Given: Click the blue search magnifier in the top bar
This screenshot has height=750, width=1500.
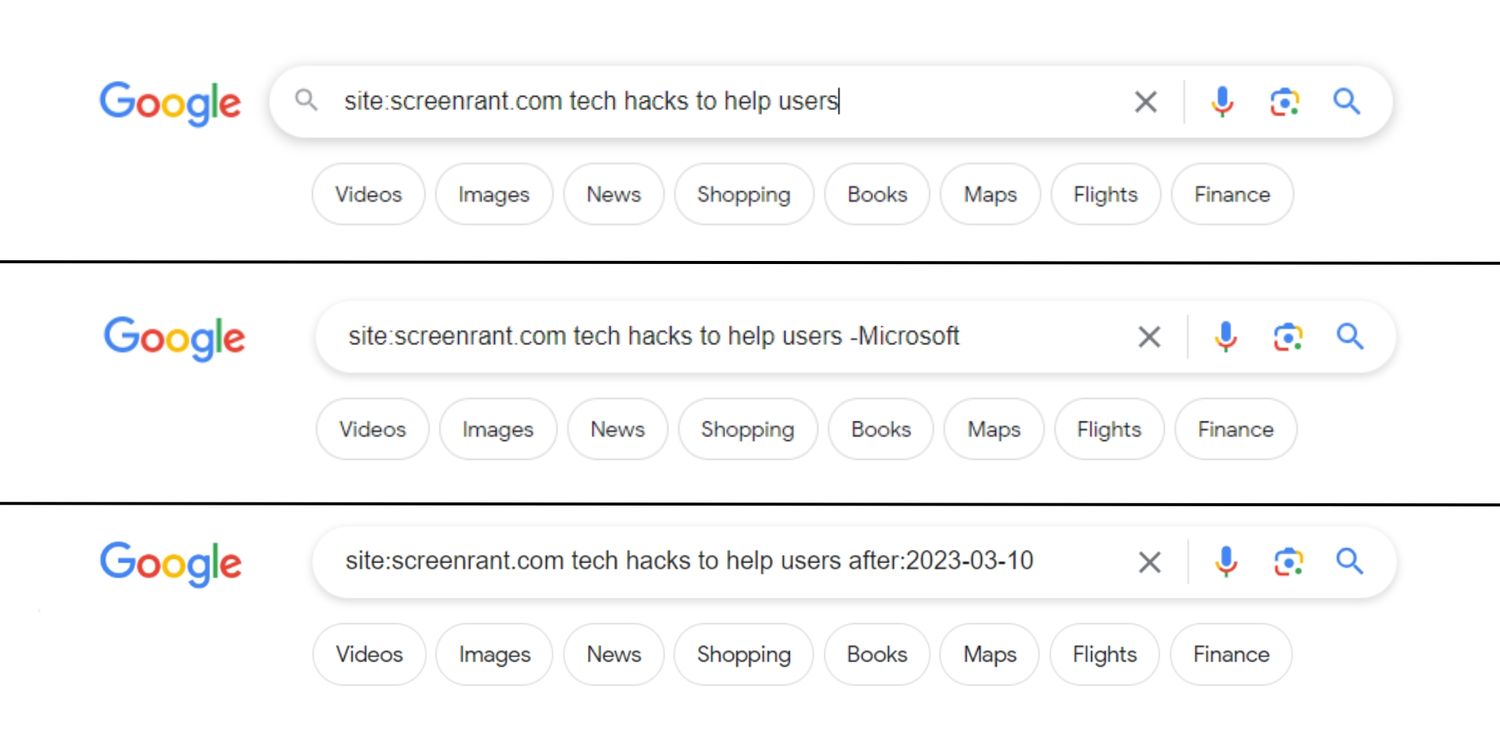Looking at the screenshot, I should tap(1347, 101).
